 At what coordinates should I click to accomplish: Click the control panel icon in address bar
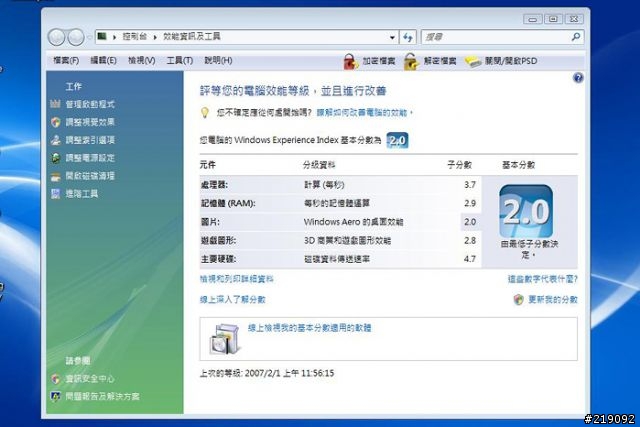[102, 37]
